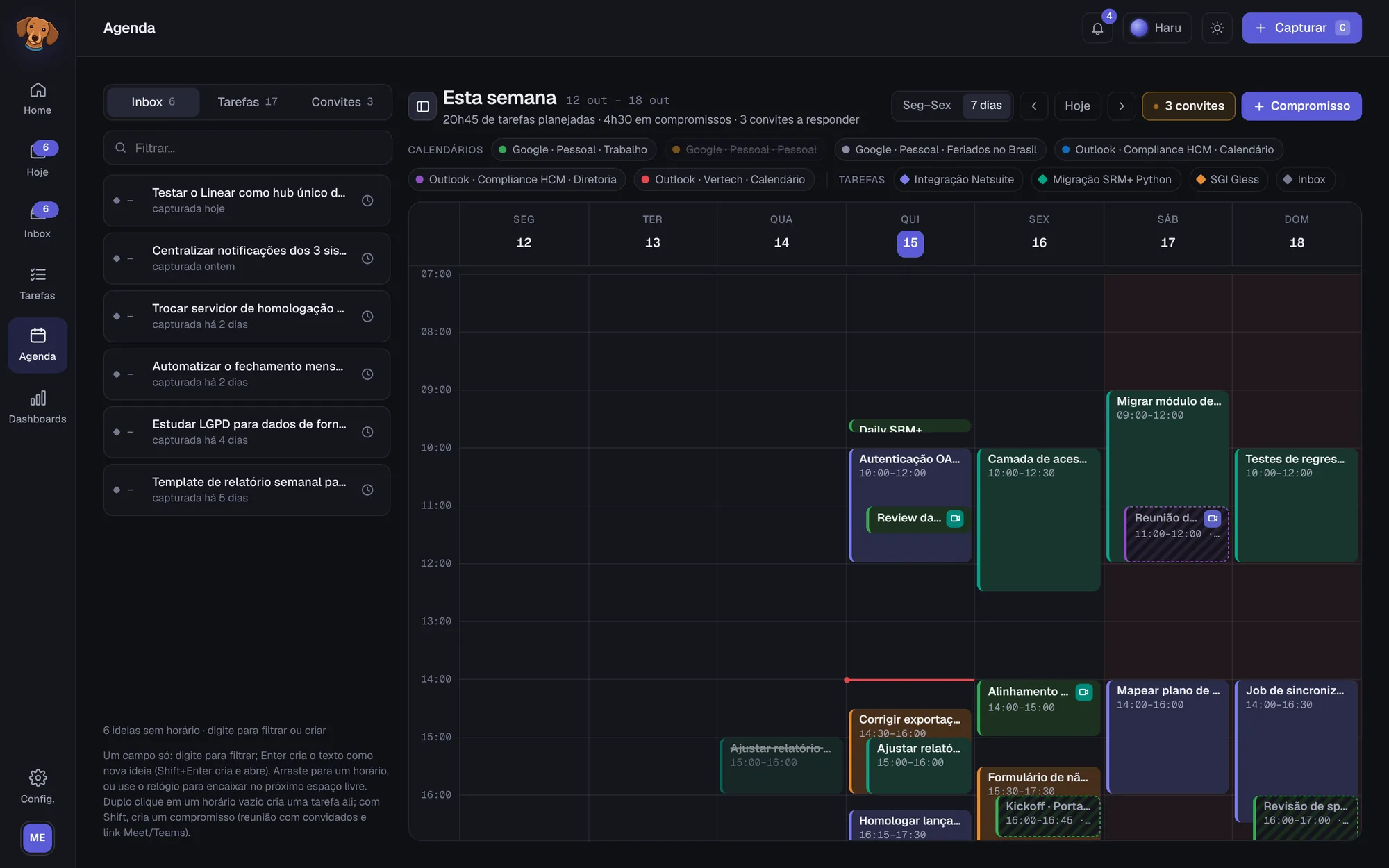This screenshot has width=1389, height=868.
Task: Click clock icon on Estudar LGPD item
Action: [367, 432]
